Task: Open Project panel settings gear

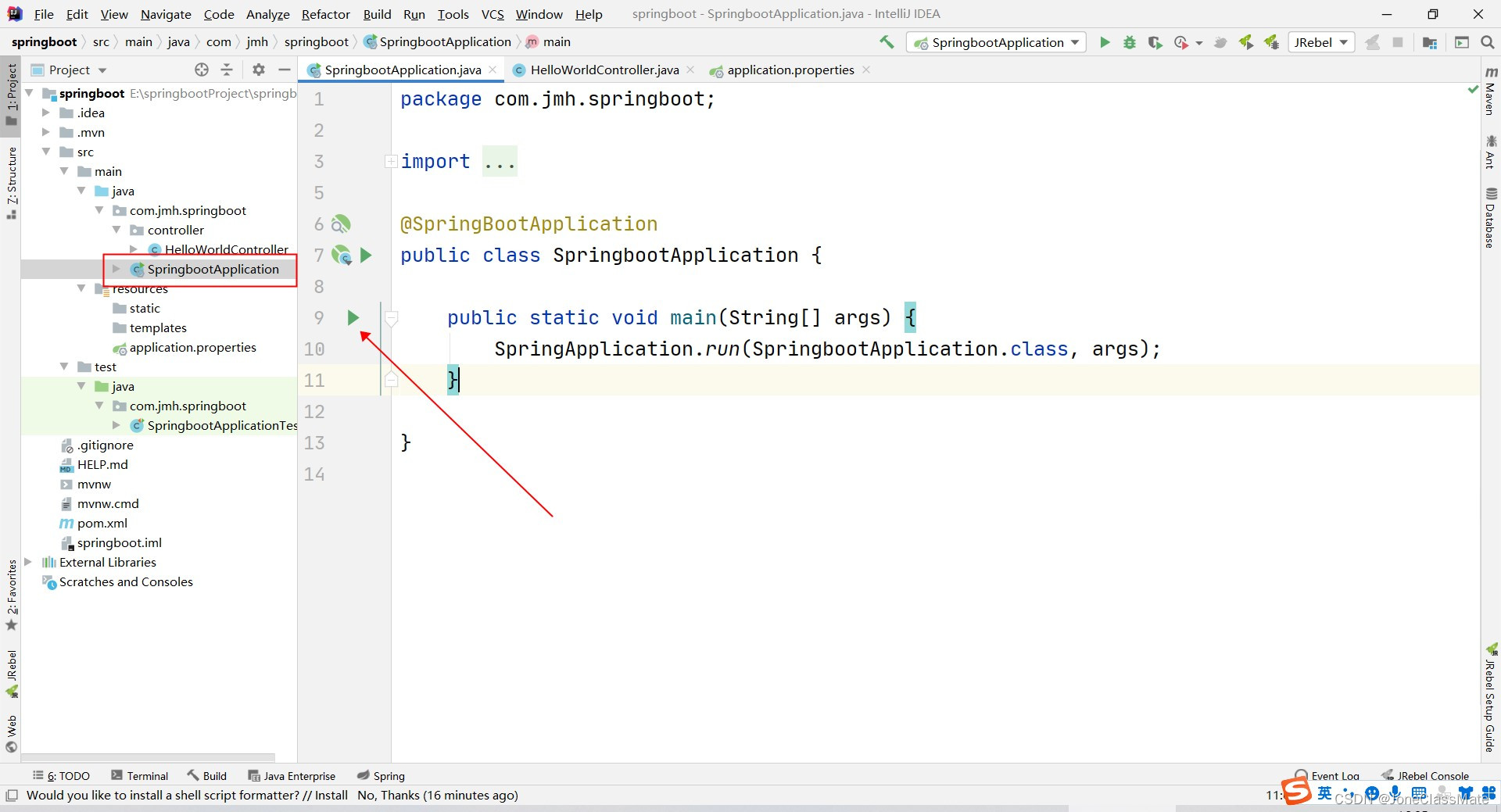Action: point(259,70)
